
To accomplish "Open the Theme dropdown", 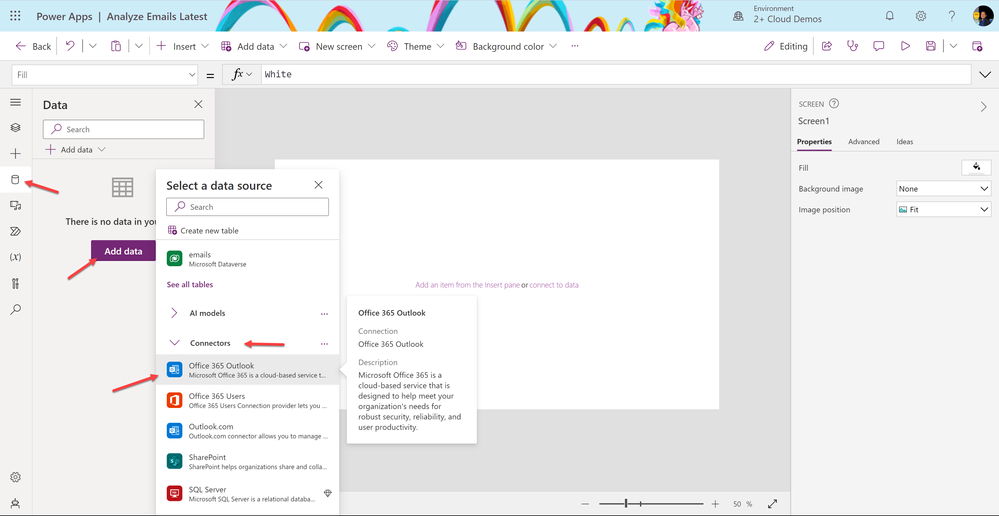I will [416, 46].
